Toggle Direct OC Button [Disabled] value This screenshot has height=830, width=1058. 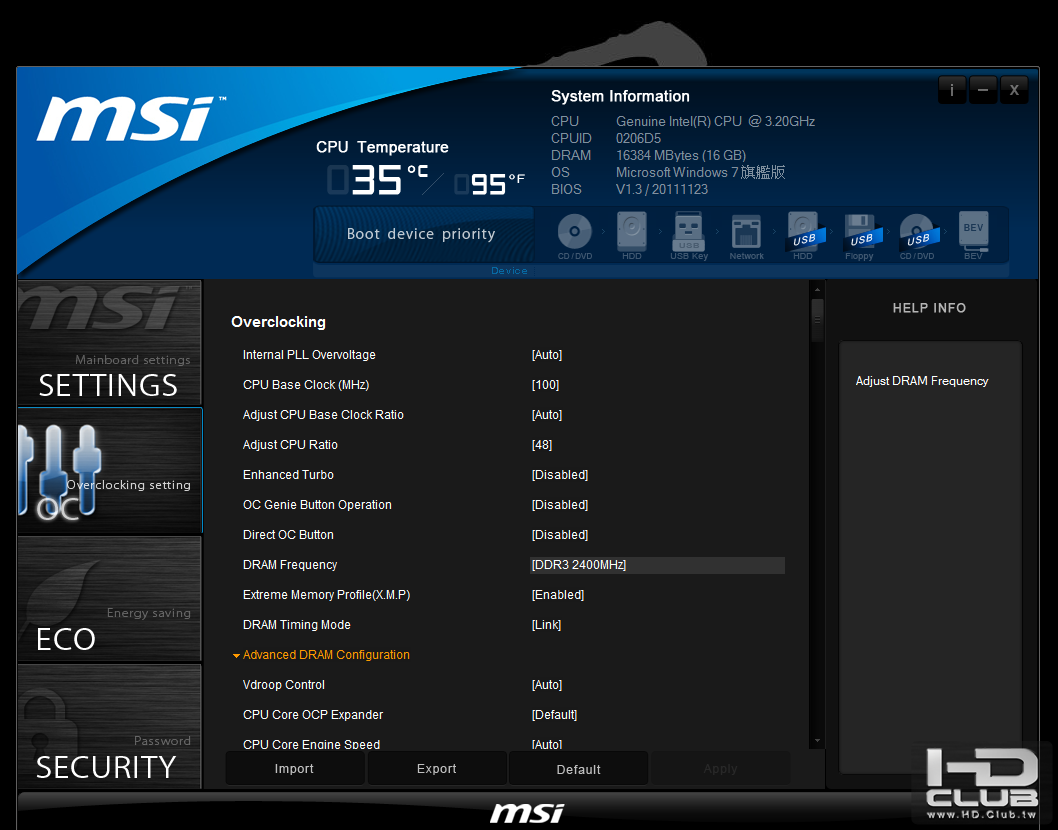(559, 535)
